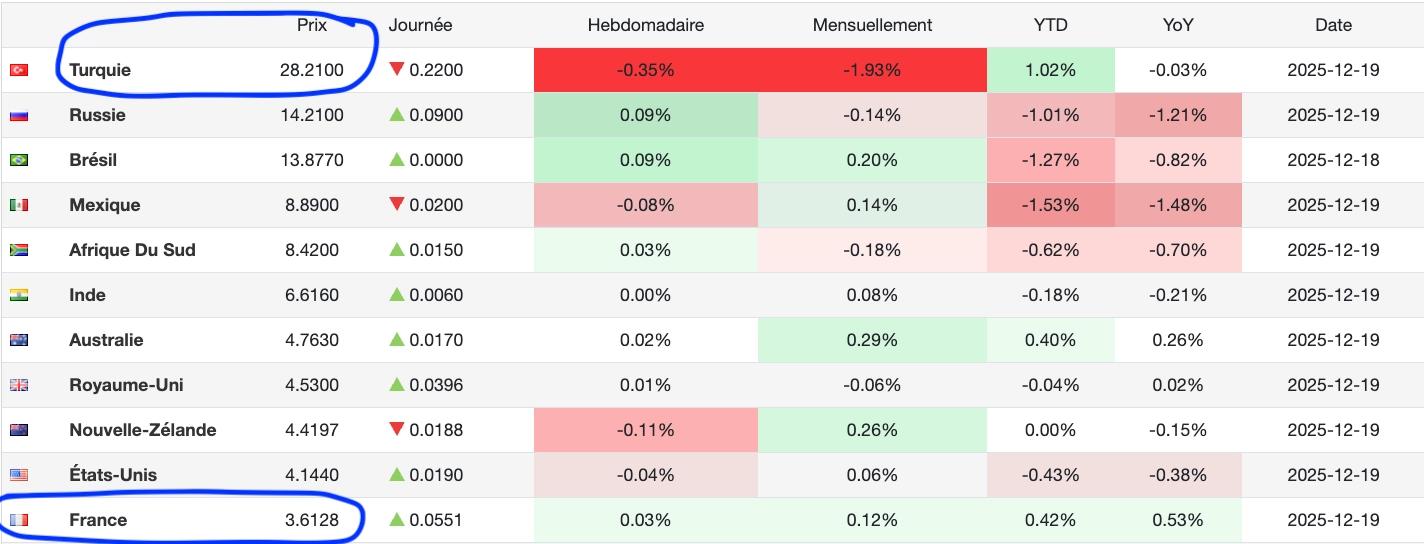Sort by the Prix column header
The image size is (1424, 544).
312,25
